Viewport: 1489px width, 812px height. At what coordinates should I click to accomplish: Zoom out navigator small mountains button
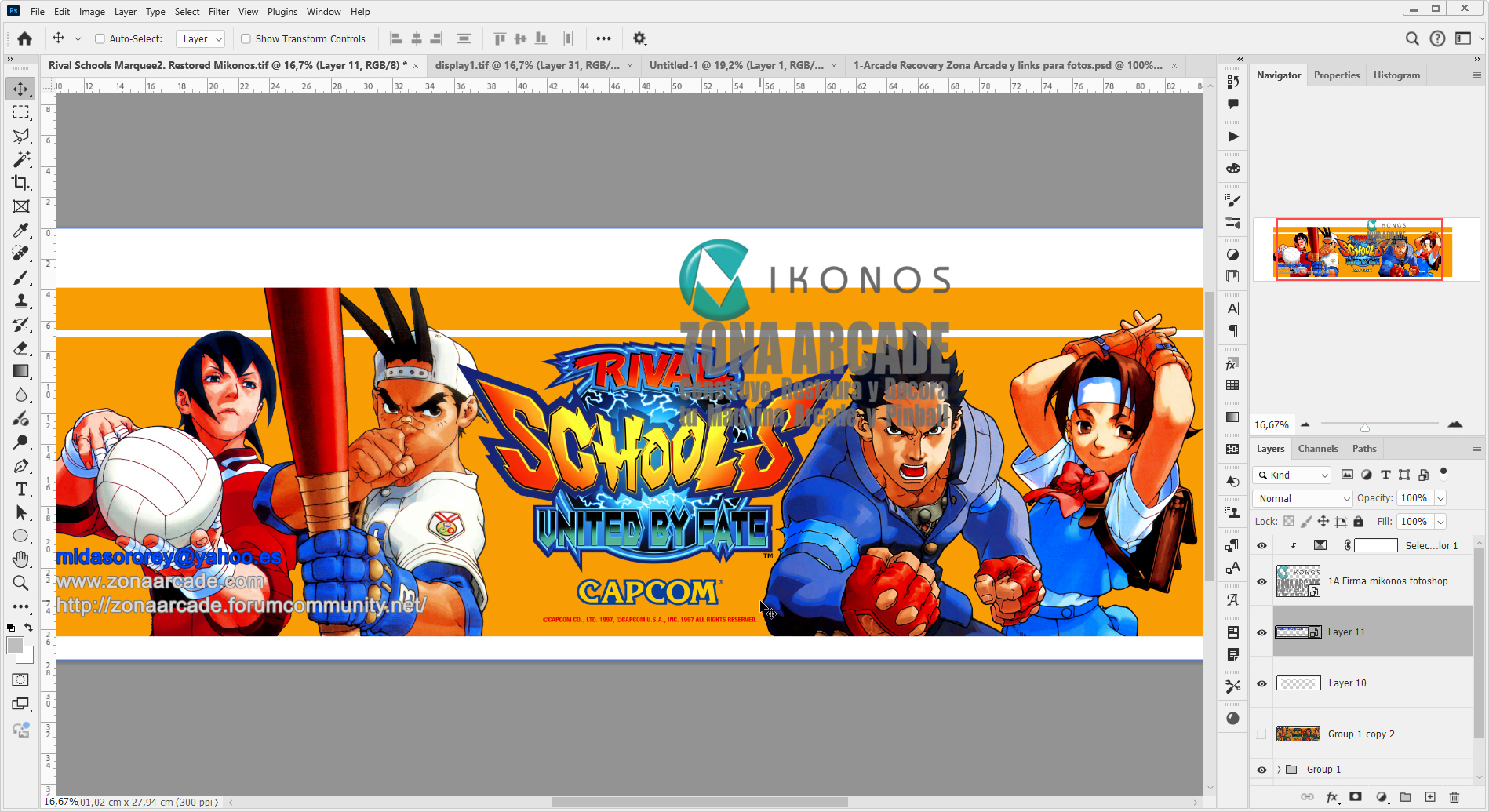(1305, 424)
